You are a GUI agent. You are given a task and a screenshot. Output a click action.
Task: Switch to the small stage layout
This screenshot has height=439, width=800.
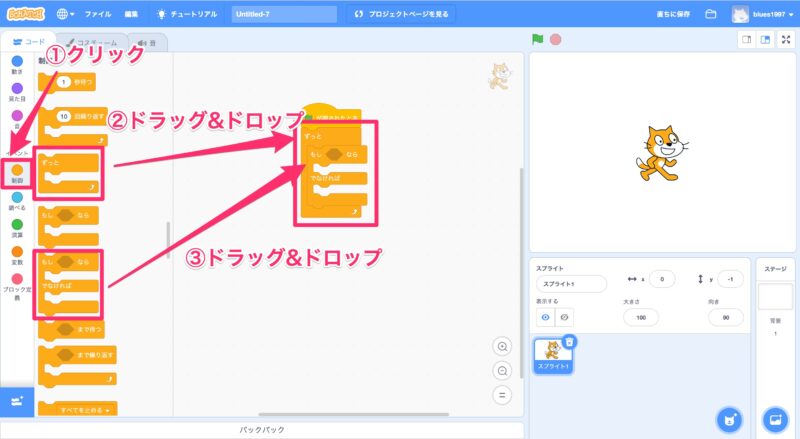coord(746,40)
